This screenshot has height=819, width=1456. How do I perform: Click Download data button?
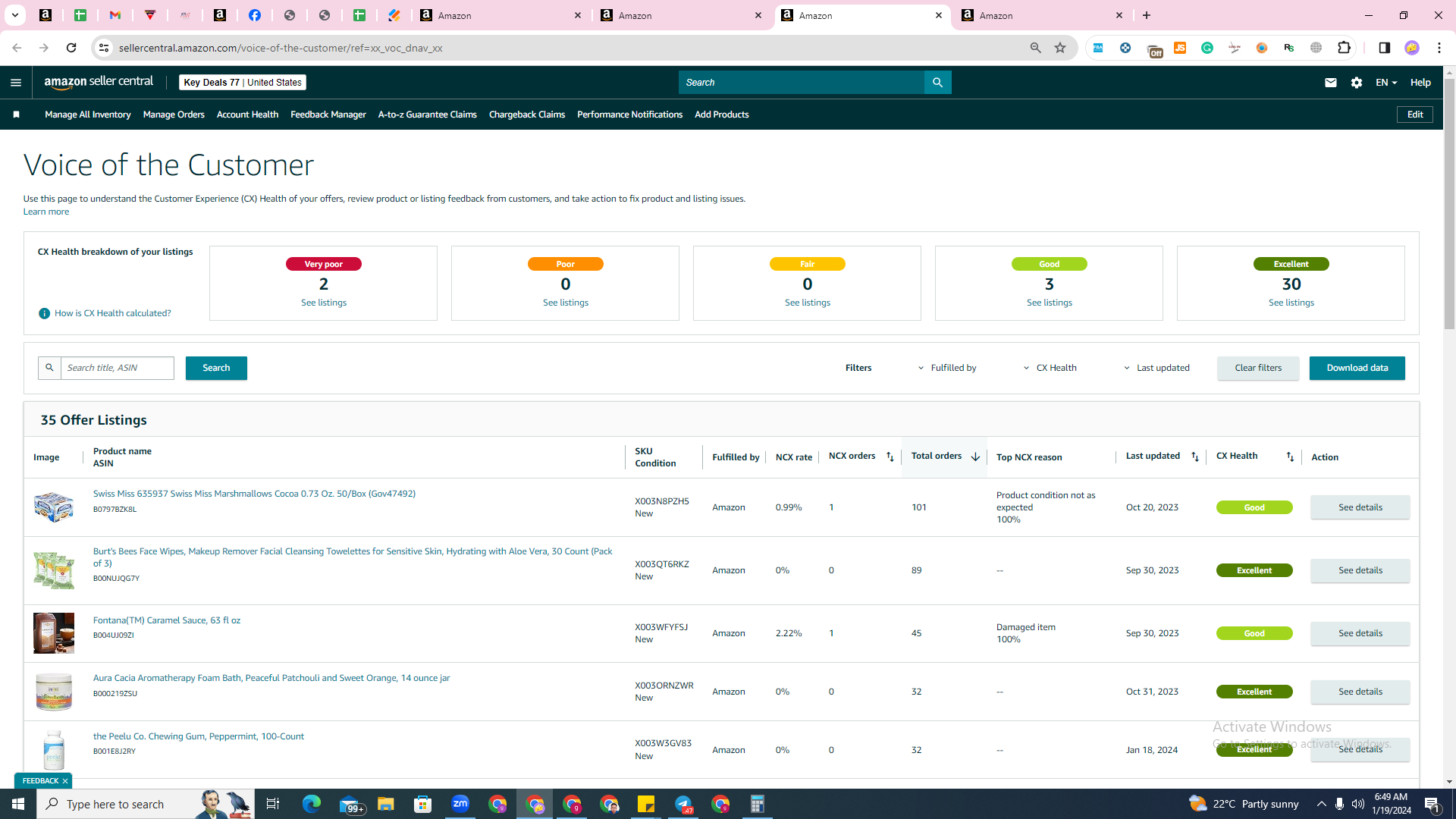pos(1357,368)
